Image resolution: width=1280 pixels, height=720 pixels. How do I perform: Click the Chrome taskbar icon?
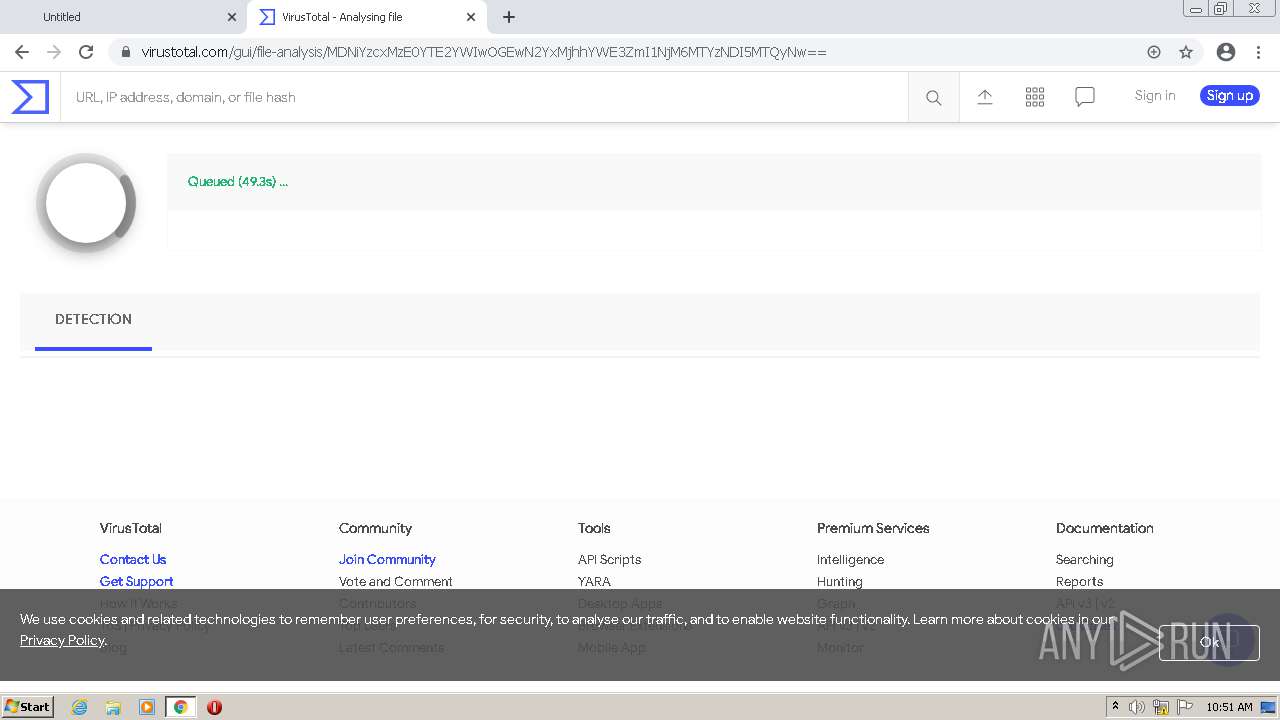180,707
